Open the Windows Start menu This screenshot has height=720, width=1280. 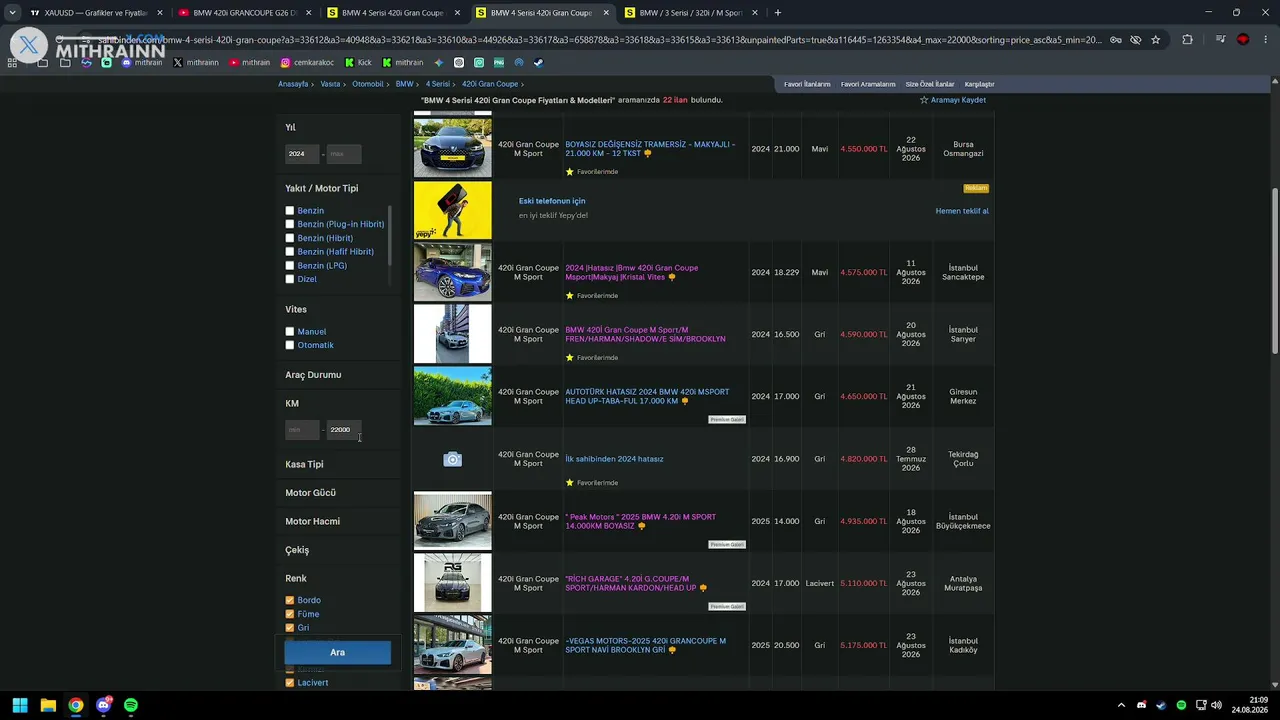pyautogui.click(x=19, y=705)
